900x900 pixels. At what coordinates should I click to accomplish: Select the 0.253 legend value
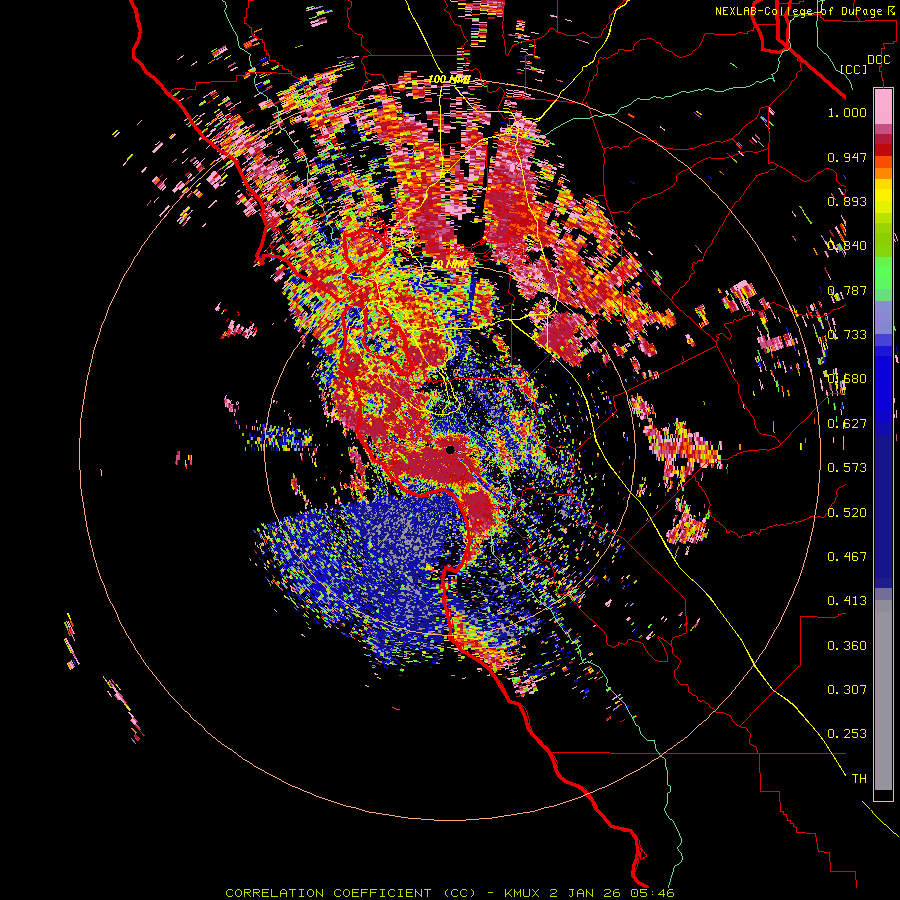[847, 734]
